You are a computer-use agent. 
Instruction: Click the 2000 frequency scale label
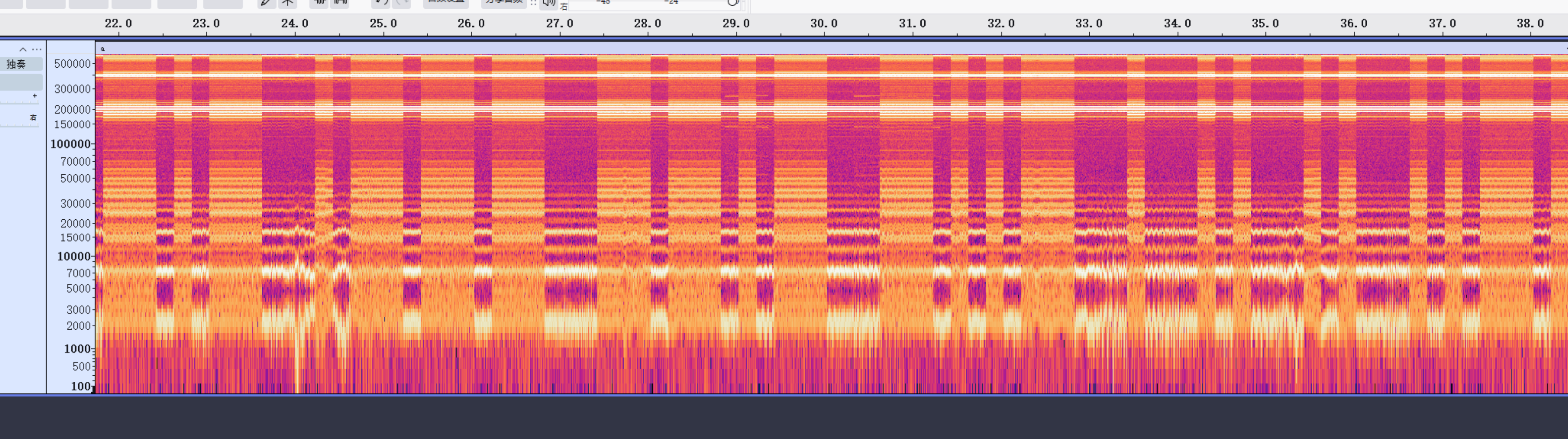coord(79,326)
